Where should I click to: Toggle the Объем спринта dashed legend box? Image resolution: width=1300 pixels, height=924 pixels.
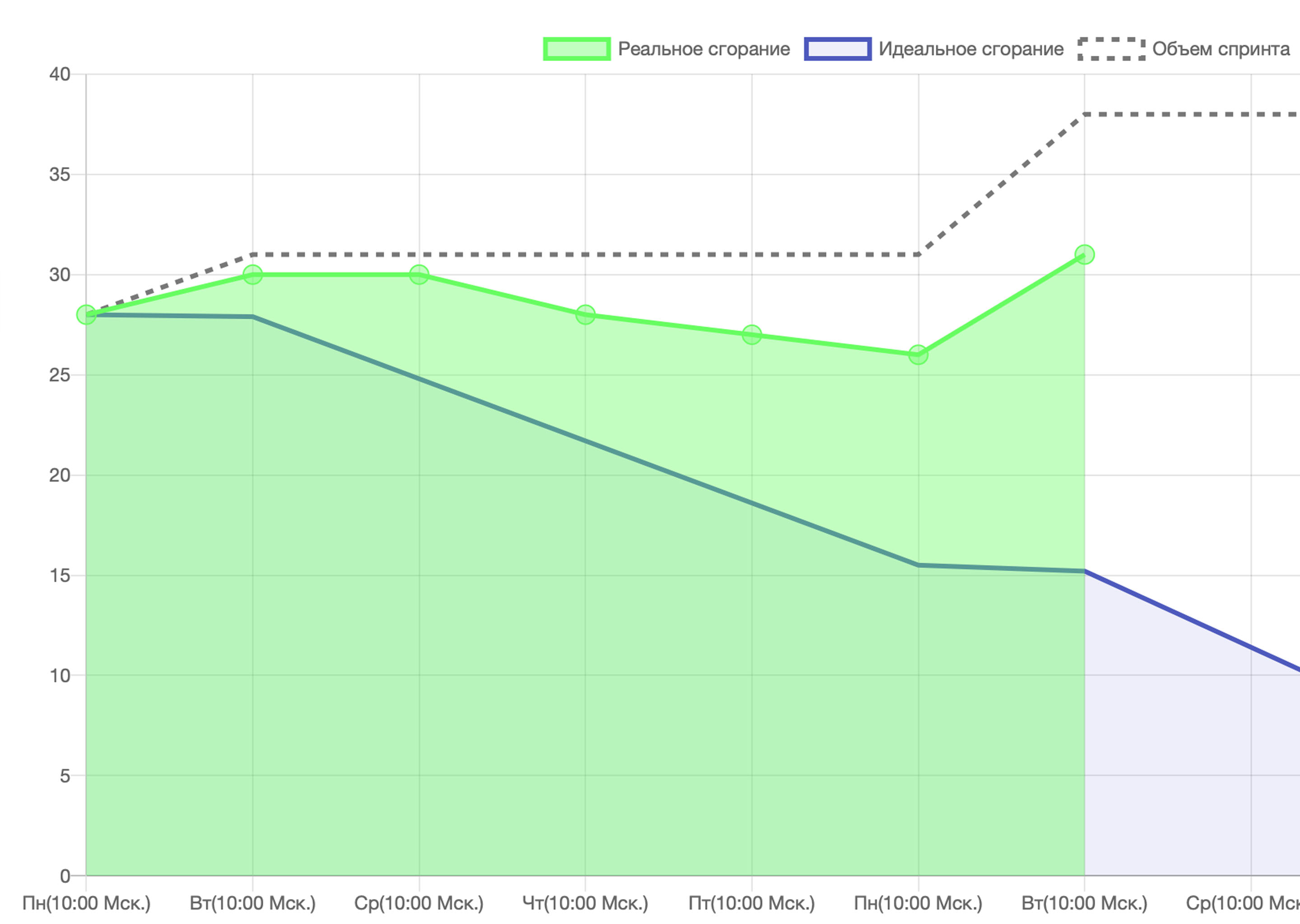click(1111, 49)
